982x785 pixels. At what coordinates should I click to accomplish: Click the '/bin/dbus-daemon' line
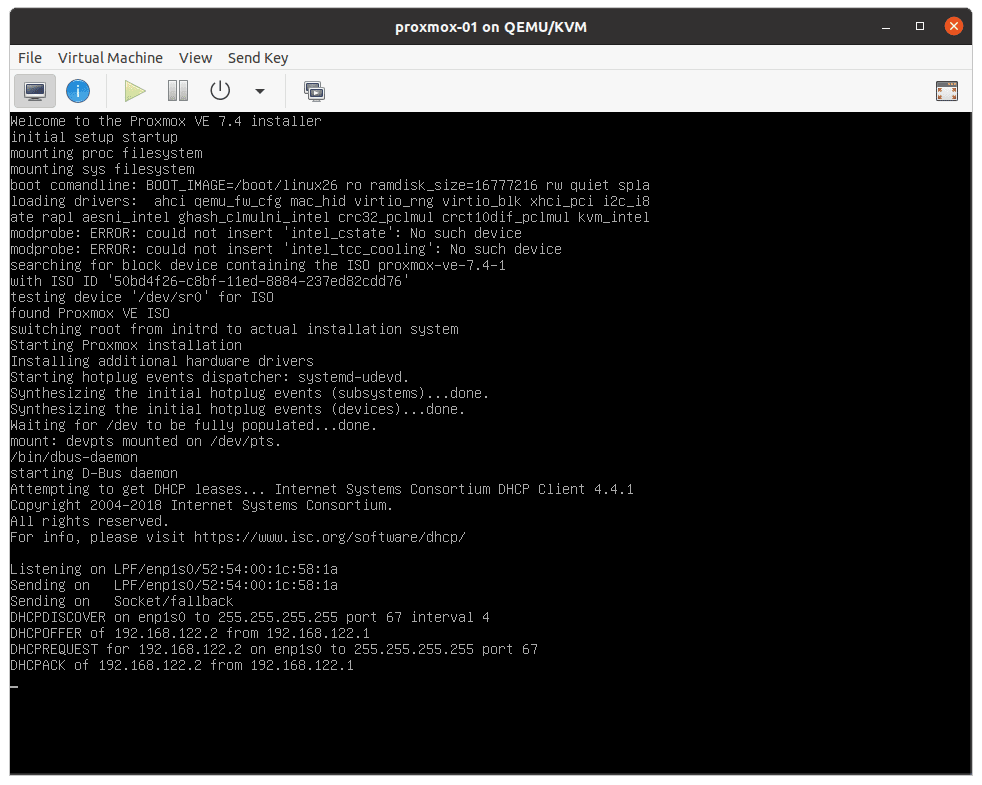74,457
